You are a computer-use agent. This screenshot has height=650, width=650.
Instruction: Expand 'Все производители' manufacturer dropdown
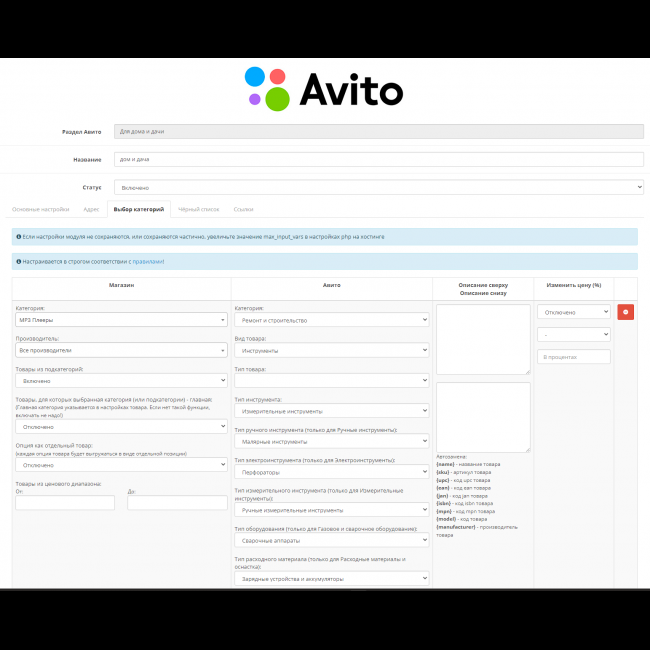click(x=121, y=350)
